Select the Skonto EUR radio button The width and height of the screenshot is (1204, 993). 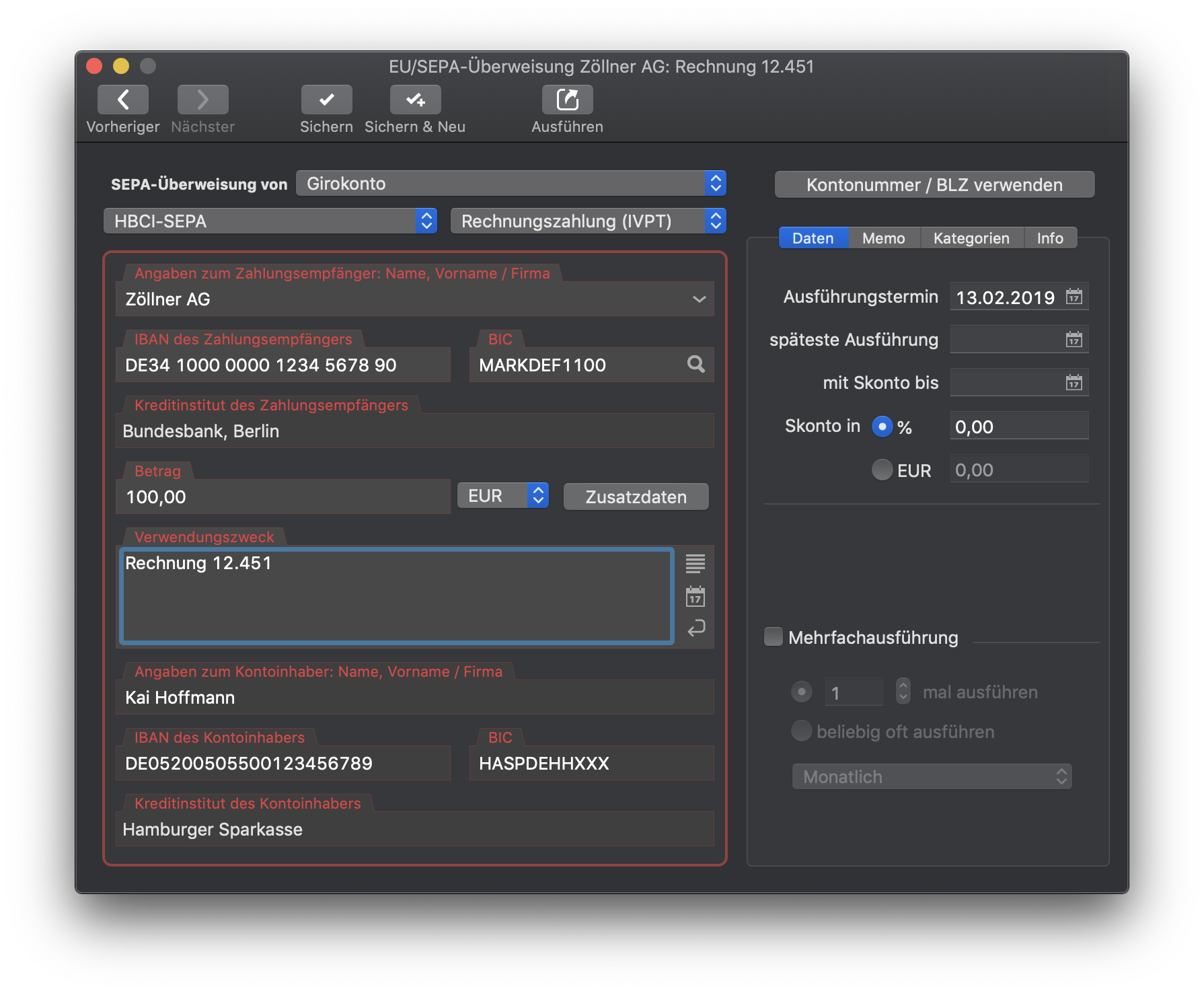882,470
